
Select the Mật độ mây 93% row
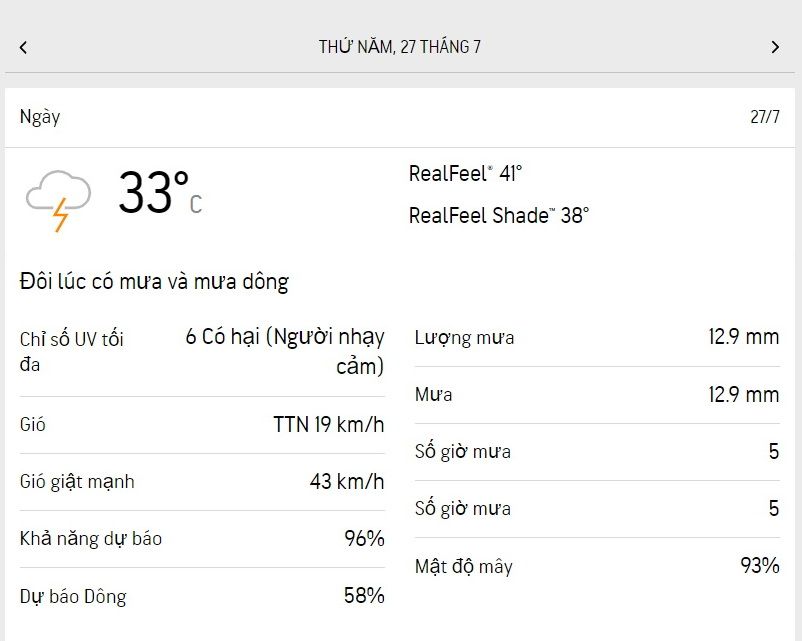coord(597,566)
